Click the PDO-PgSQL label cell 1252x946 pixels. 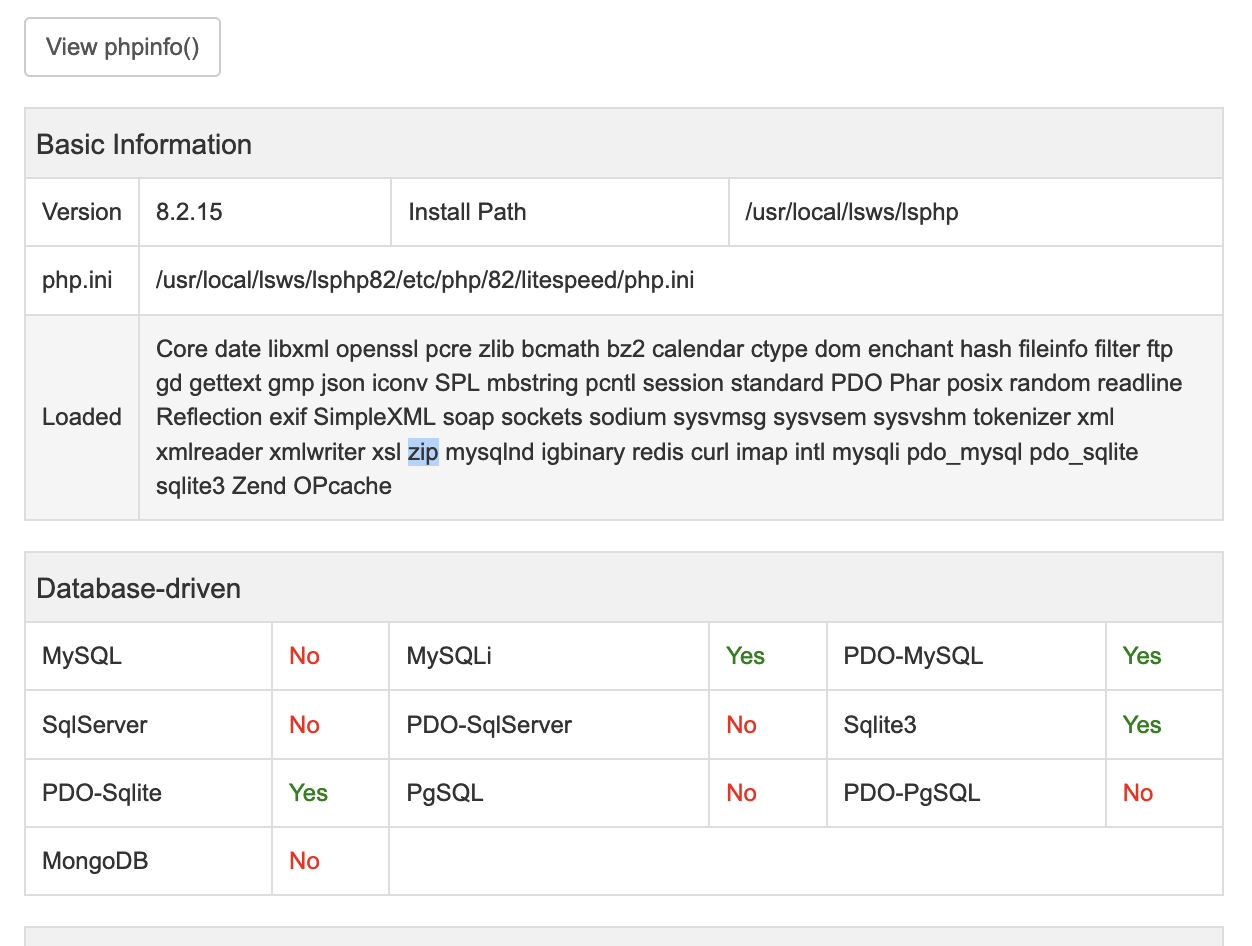coord(912,793)
